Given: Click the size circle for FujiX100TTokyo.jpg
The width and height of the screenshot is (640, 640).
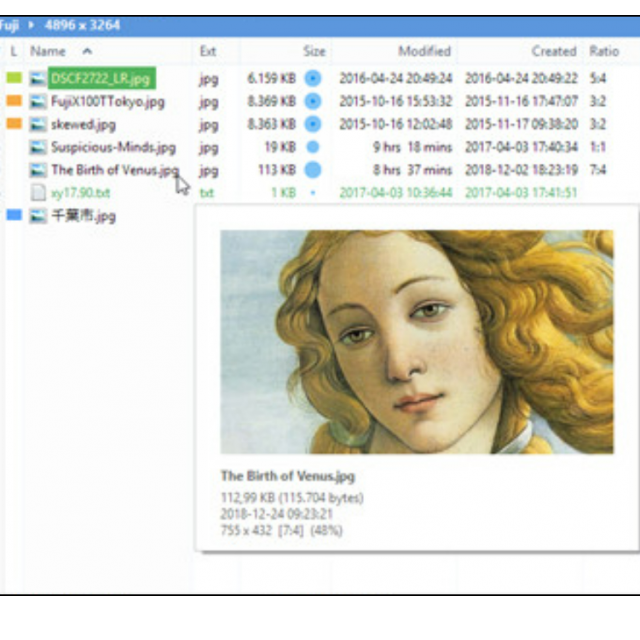Looking at the screenshot, I should pos(313,101).
